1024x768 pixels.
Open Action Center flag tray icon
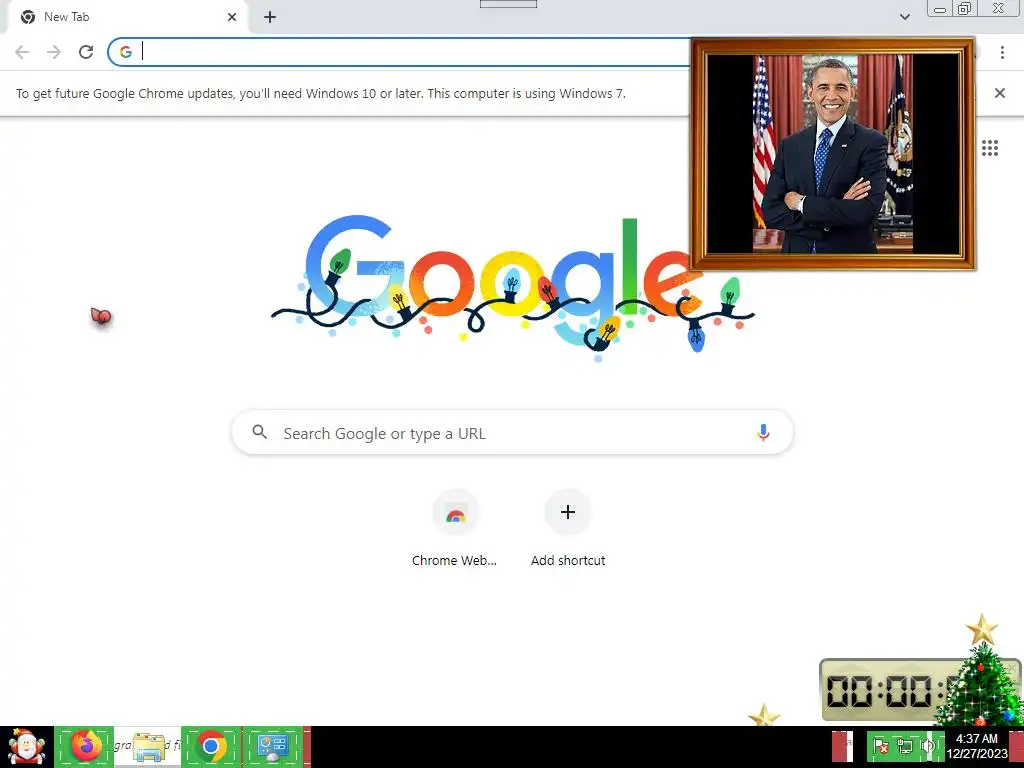(880, 746)
